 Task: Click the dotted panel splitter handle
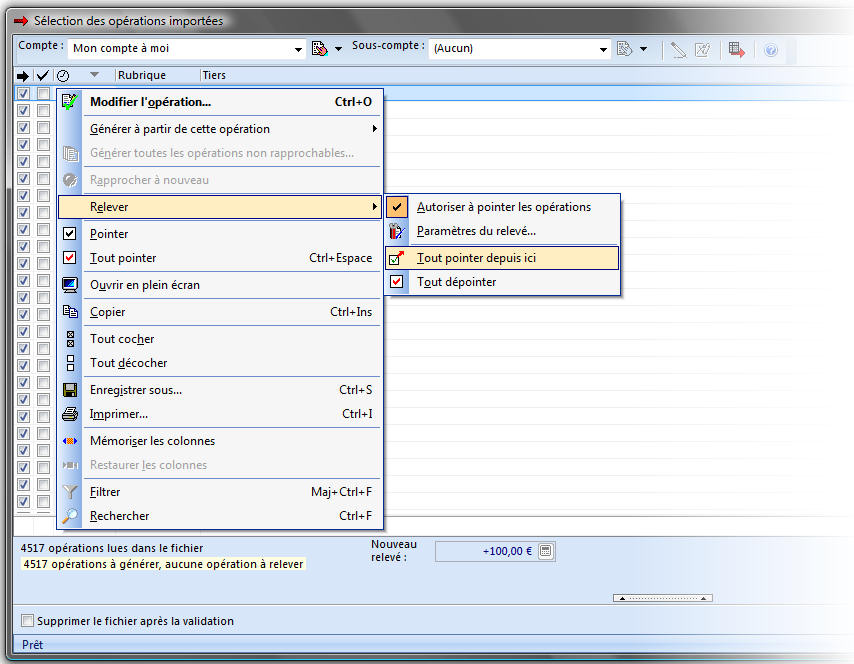coord(662,598)
